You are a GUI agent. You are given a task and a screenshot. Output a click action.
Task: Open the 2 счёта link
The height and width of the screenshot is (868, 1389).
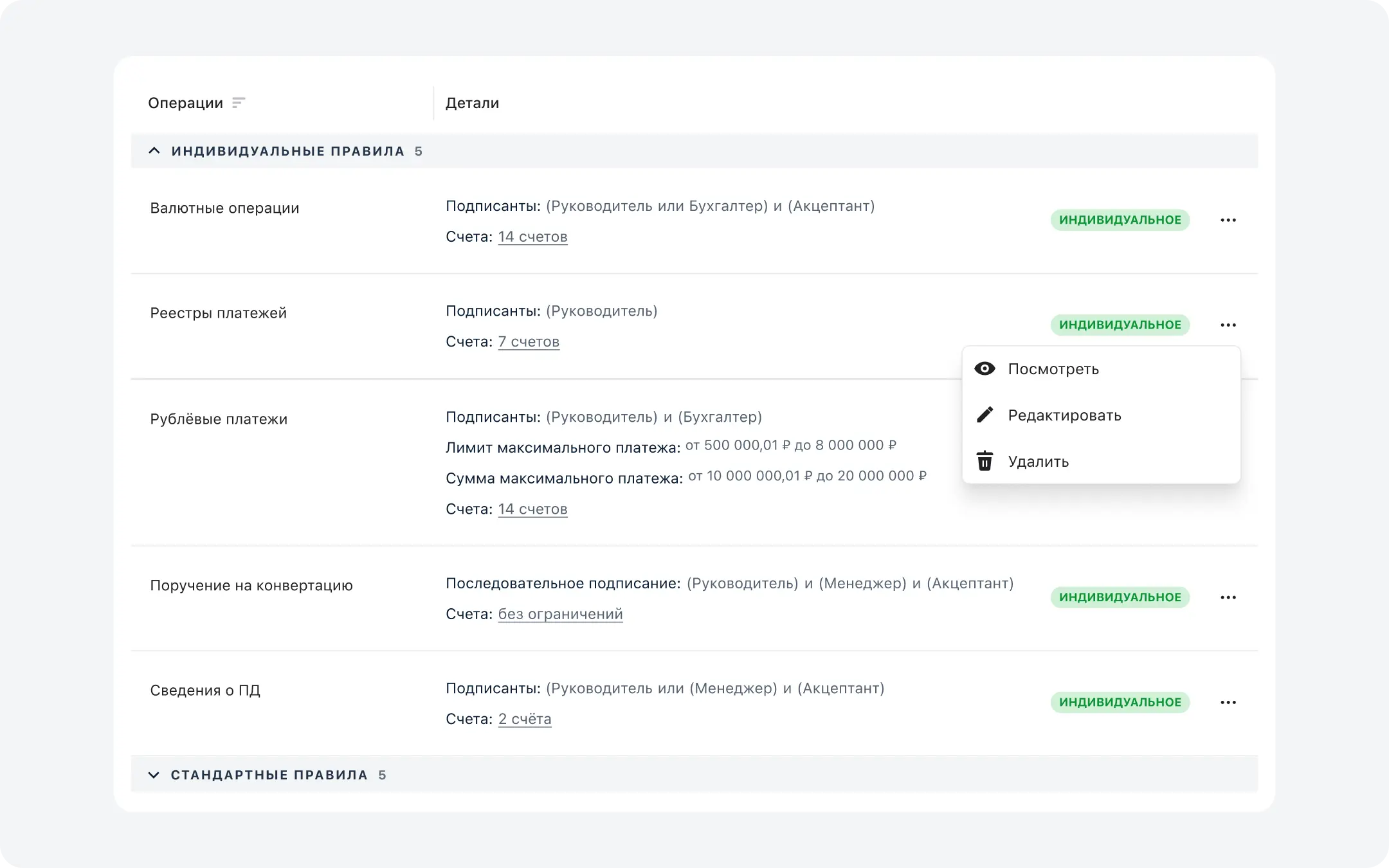[x=525, y=719]
